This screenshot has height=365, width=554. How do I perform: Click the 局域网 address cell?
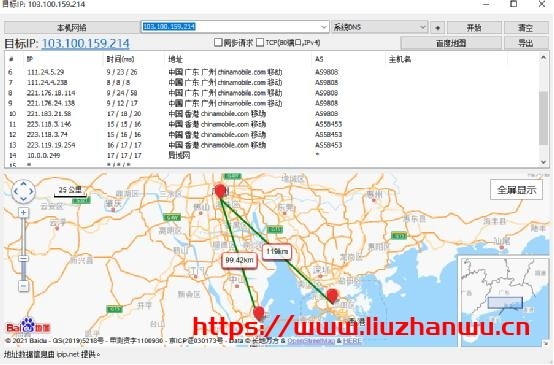(179, 155)
